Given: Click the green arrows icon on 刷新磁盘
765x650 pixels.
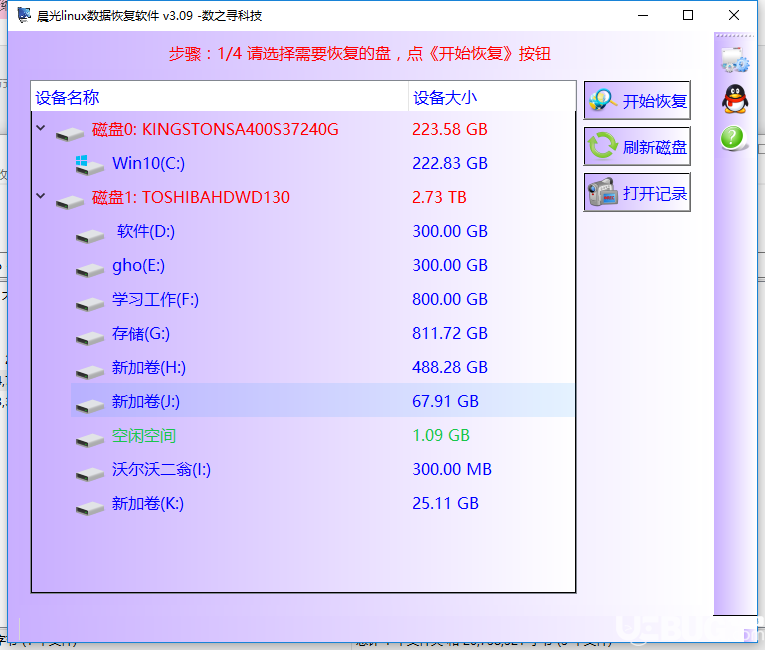Looking at the screenshot, I should coord(603,145).
